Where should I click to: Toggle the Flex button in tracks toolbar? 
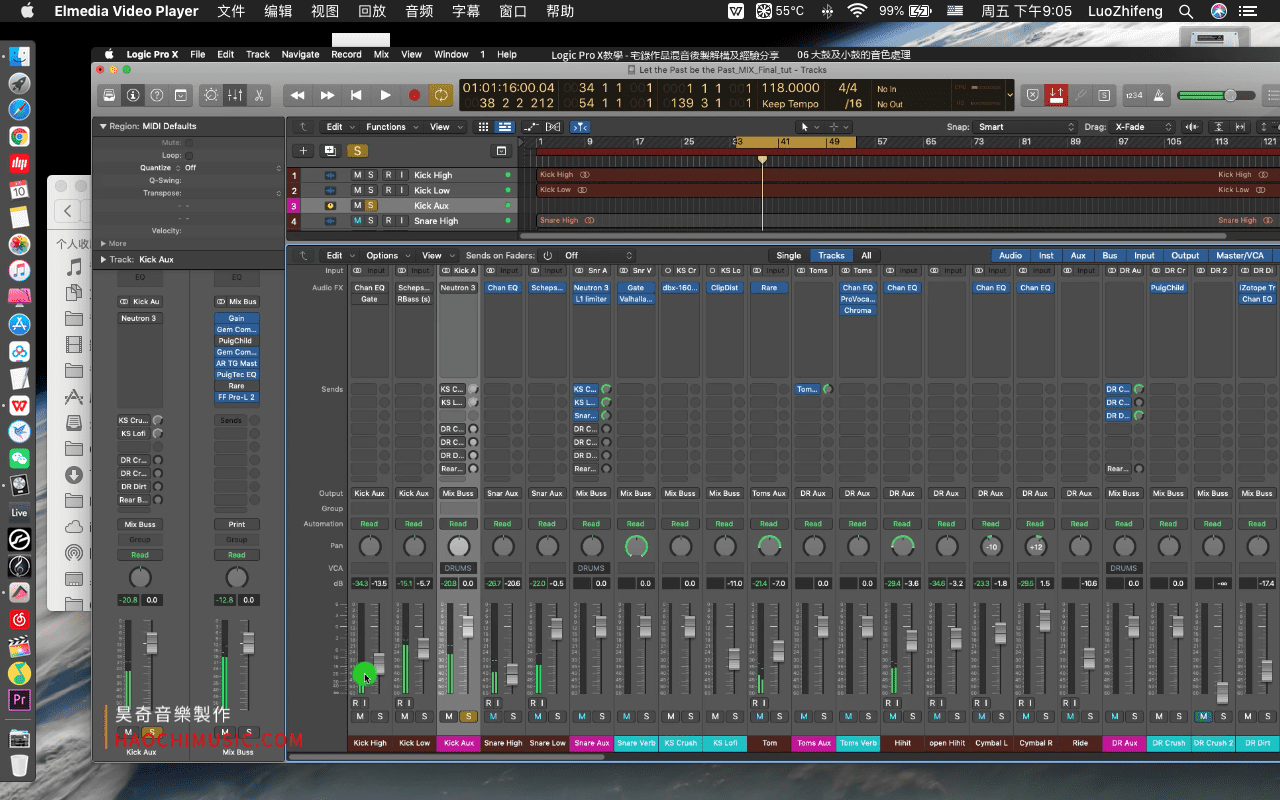pyautogui.click(x=553, y=127)
